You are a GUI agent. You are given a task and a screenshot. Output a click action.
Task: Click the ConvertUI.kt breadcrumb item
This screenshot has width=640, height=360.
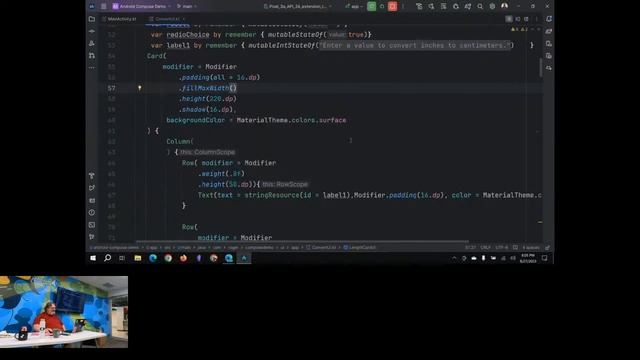click(x=321, y=247)
